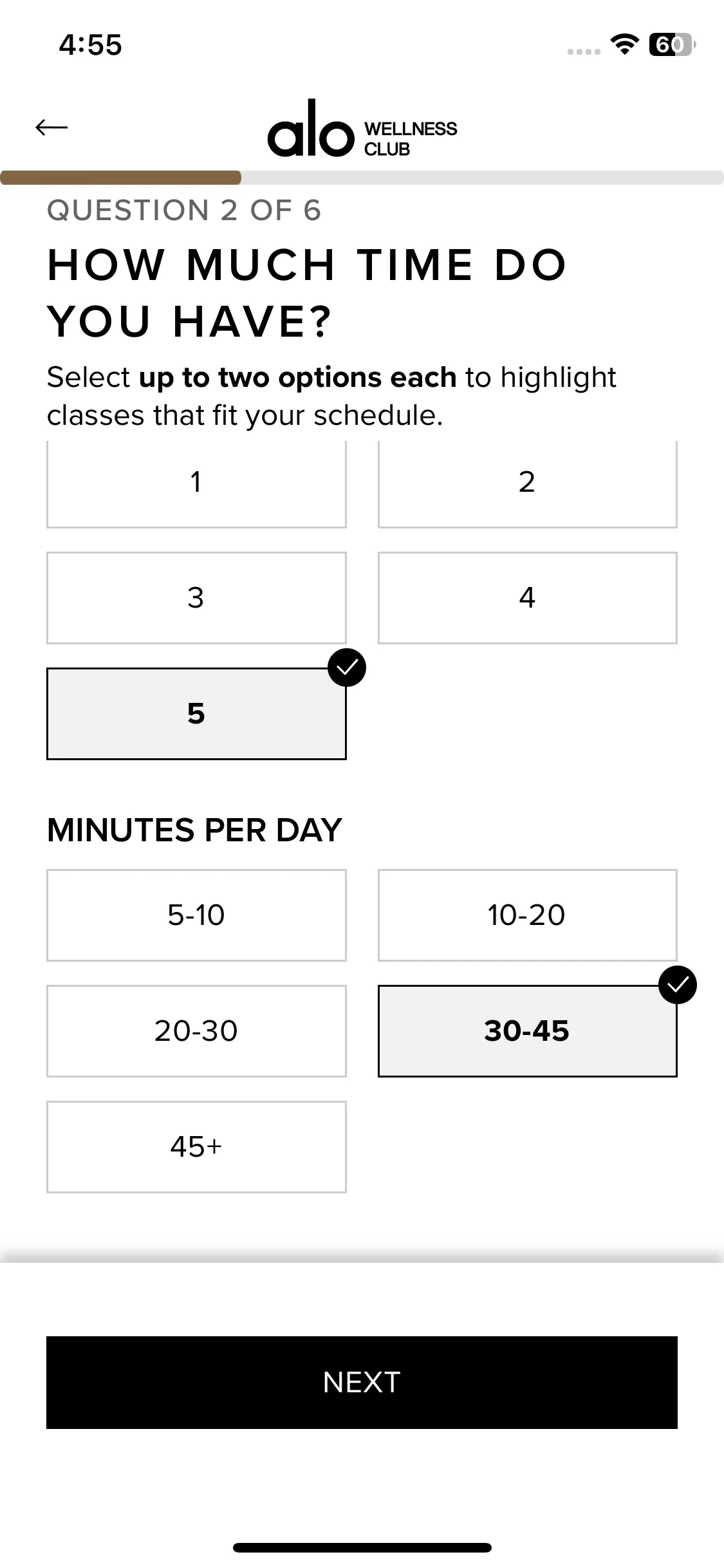Tap the back arrow icon
Viewport: 724px width, 1568px height.
coord(51,127)
